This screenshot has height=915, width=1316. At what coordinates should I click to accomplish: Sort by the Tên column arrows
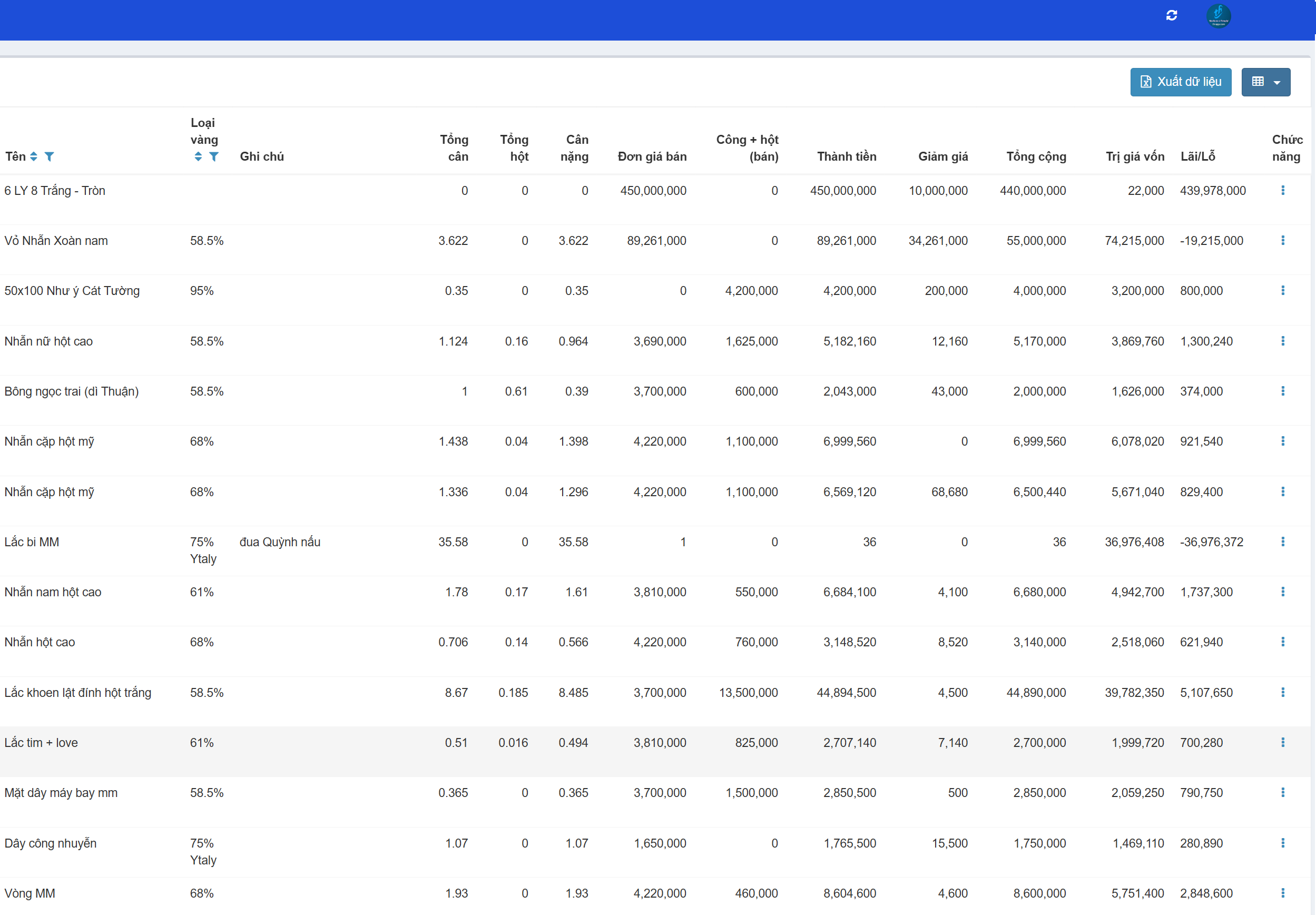click(x=34, y=156)
